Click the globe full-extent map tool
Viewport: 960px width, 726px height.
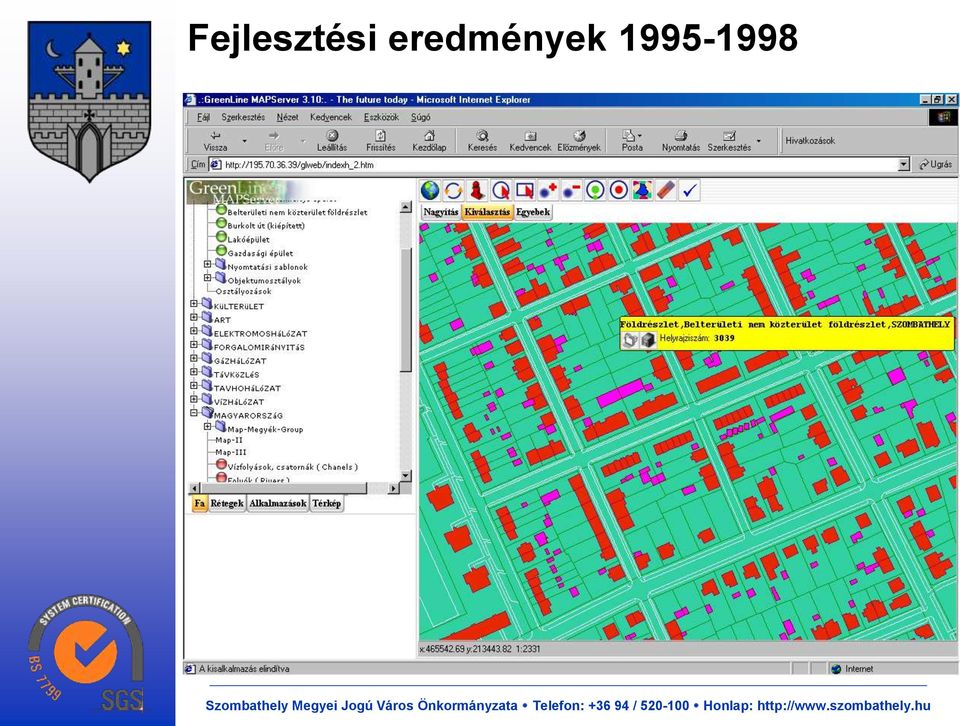click(x=430, y=190)
